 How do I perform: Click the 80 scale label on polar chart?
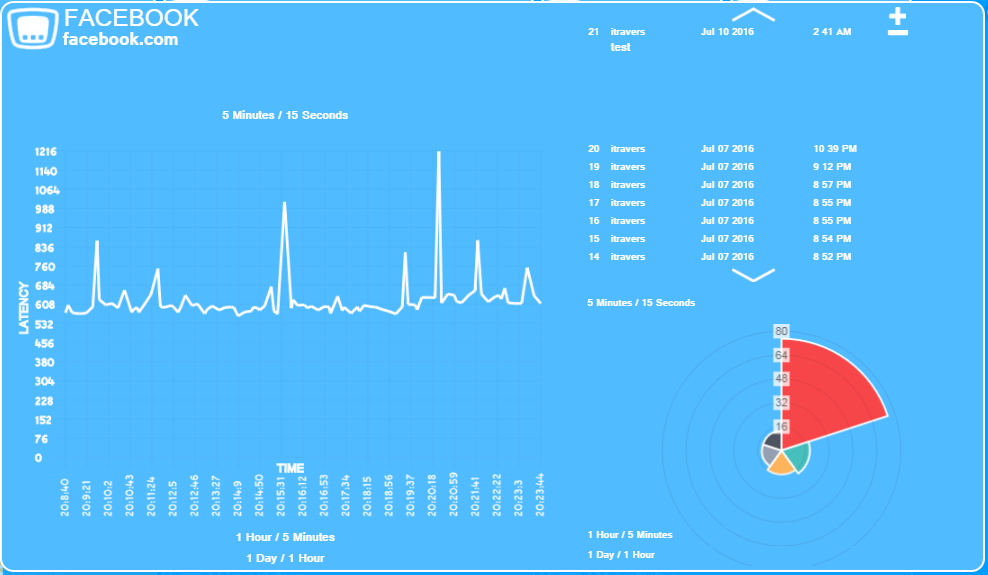(781, 331)
